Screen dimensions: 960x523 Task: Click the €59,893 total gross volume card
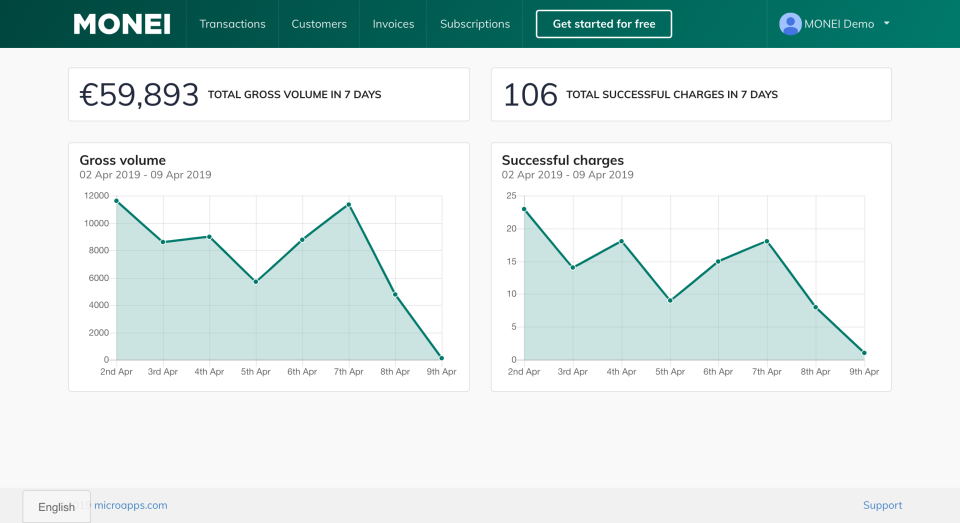[x=268, y=95]
